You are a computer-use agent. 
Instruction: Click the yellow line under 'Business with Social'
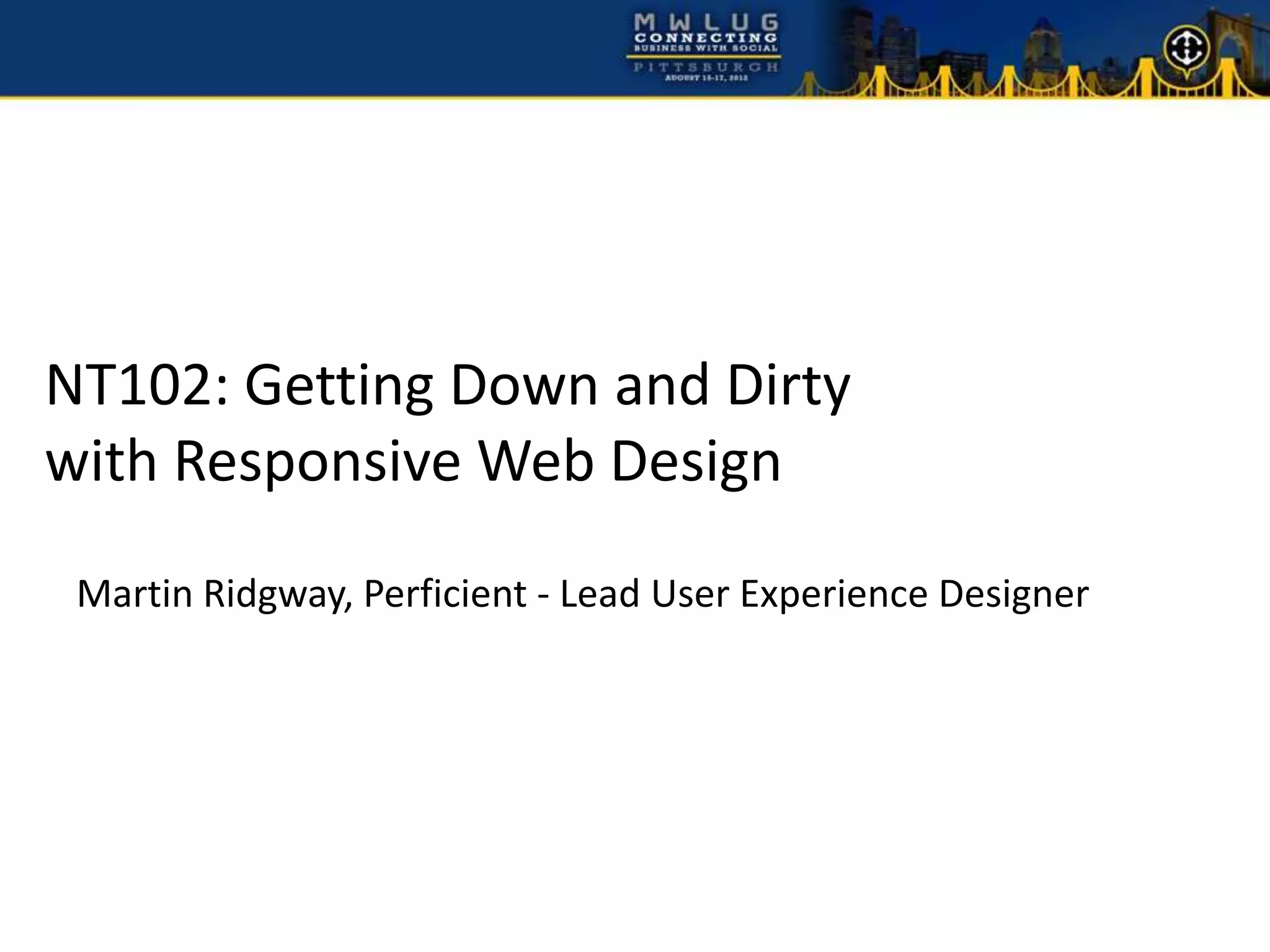click(x=706, y=56)
